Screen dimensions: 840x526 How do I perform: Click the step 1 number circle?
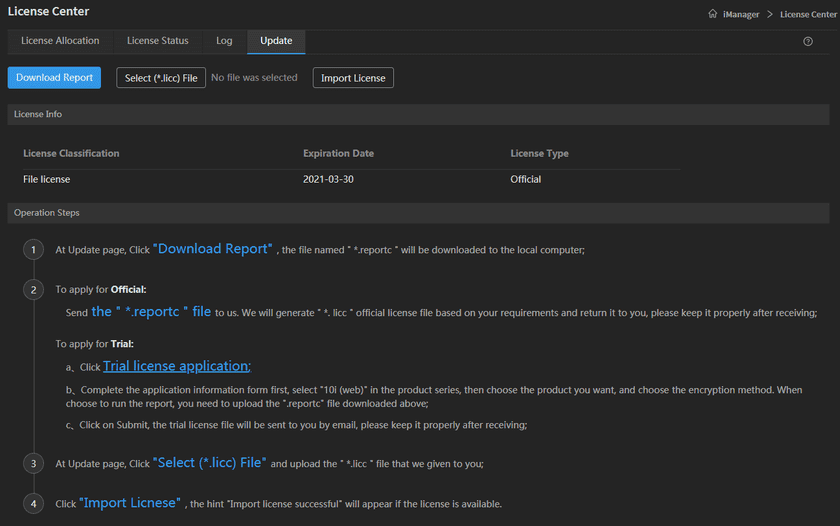[x=34, y=250]
